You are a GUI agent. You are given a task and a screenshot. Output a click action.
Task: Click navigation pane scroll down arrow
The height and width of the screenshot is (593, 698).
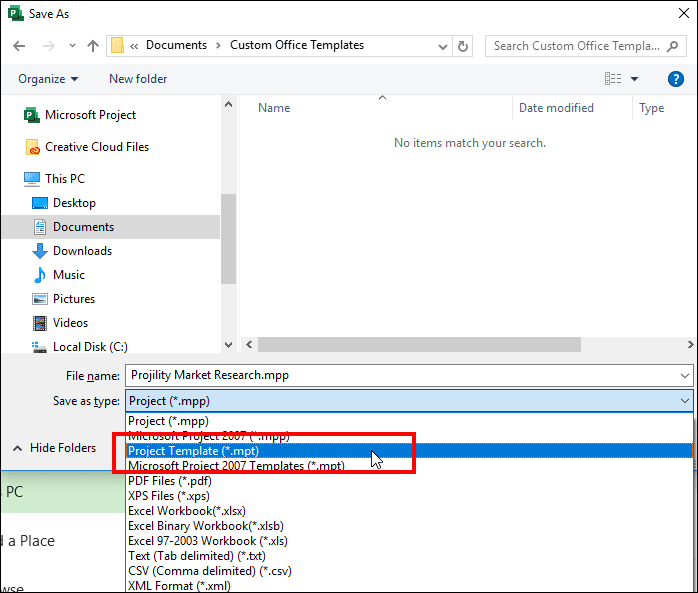click(228, 345)
